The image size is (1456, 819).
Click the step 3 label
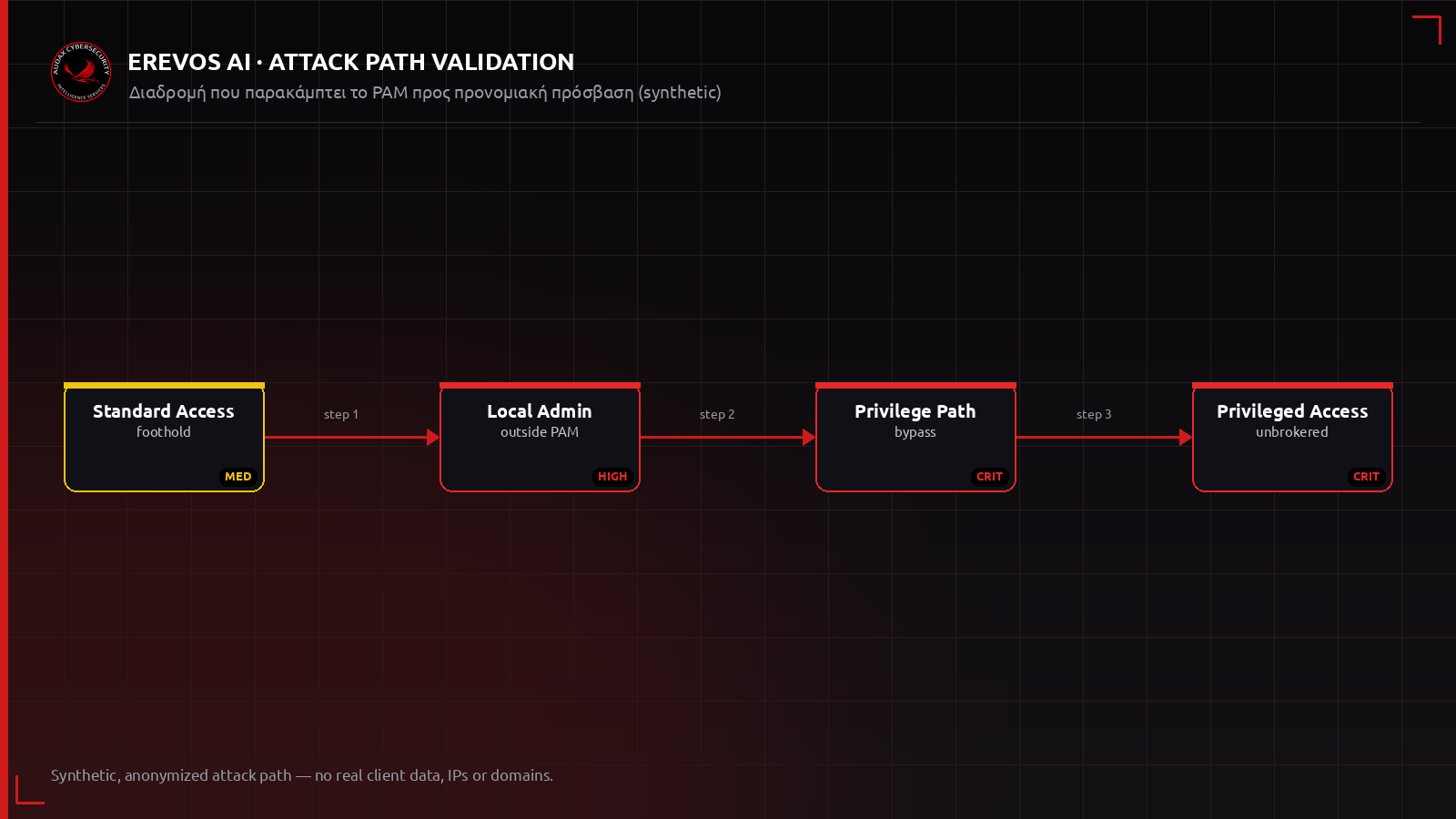click(1094, 414)
